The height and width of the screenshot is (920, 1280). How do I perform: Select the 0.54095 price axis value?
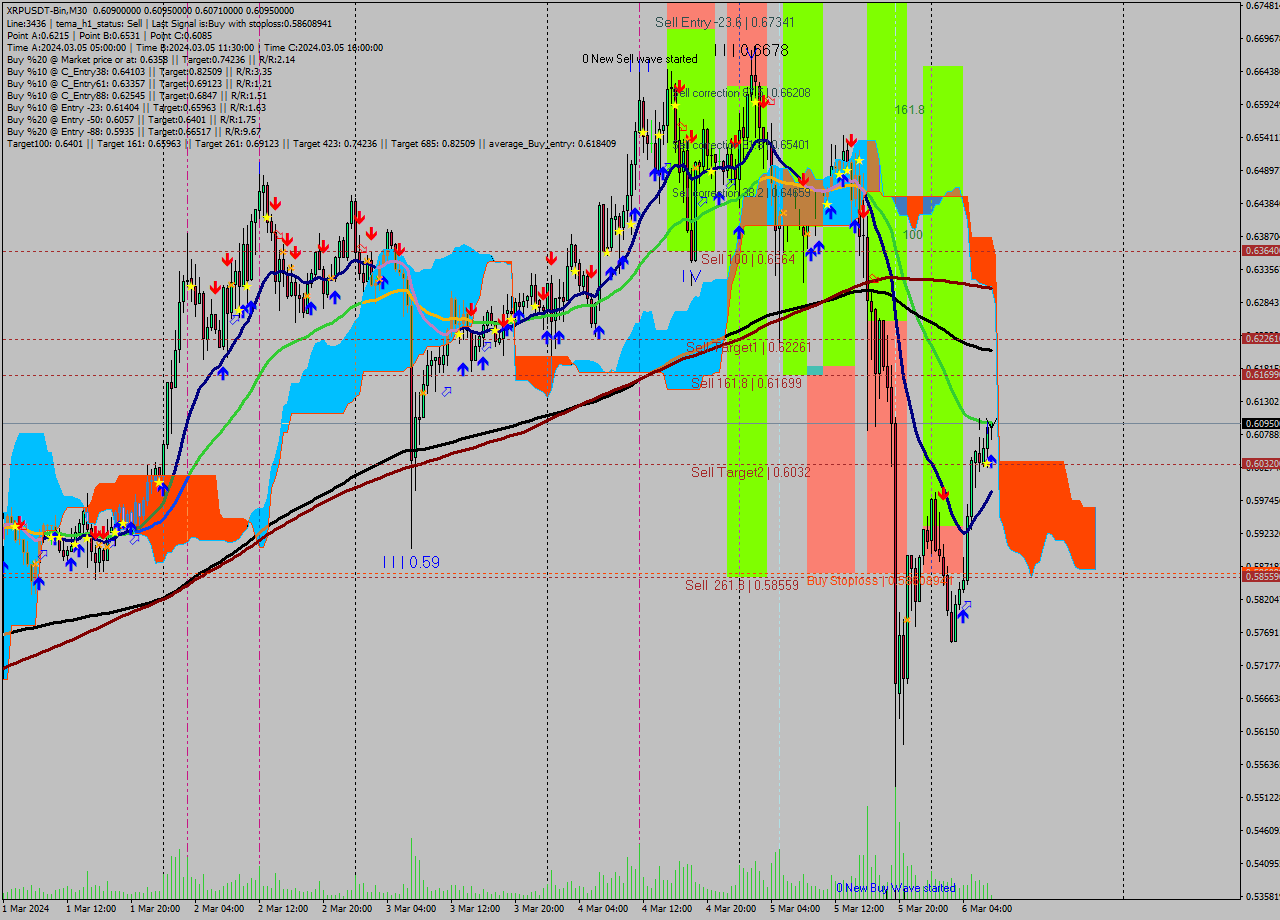coord(1262,863)
